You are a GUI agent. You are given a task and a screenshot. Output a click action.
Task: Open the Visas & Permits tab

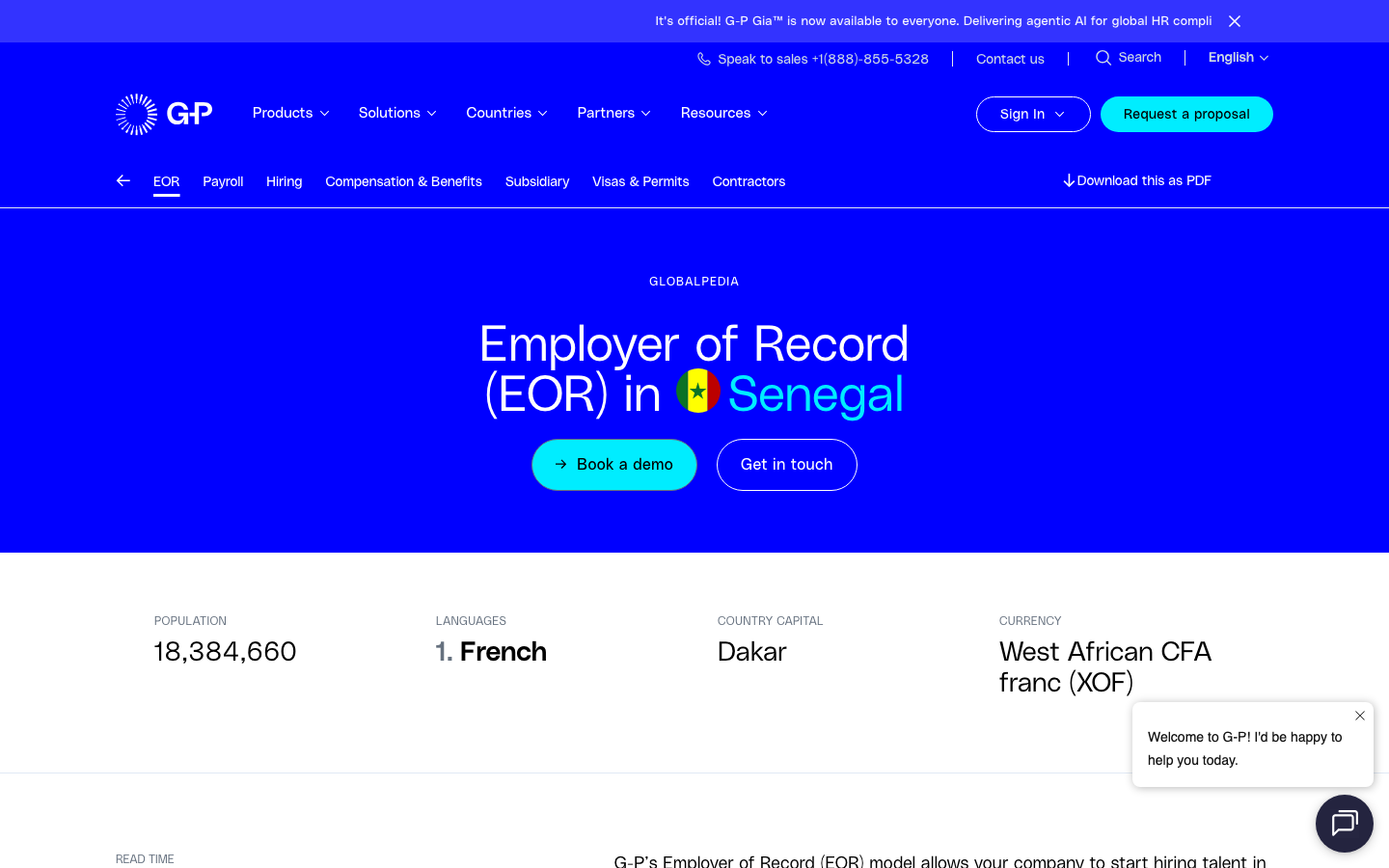(x=640, y=181)
